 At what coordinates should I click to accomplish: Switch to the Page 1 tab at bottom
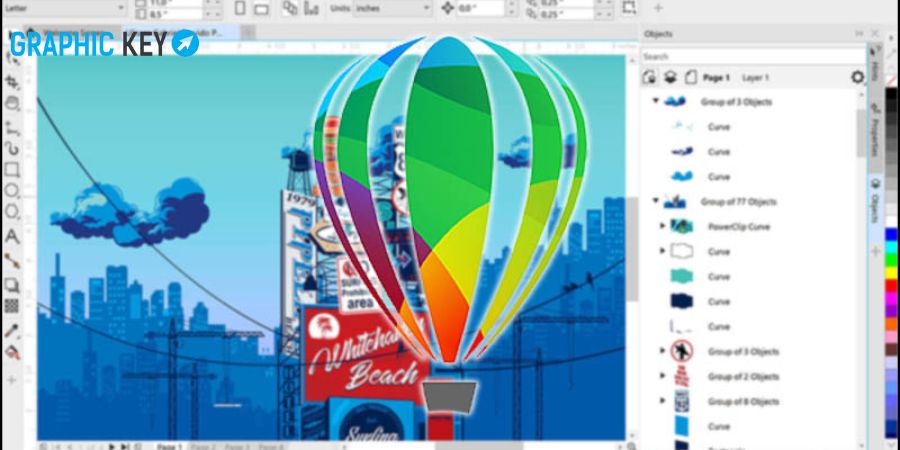[169, 446]
